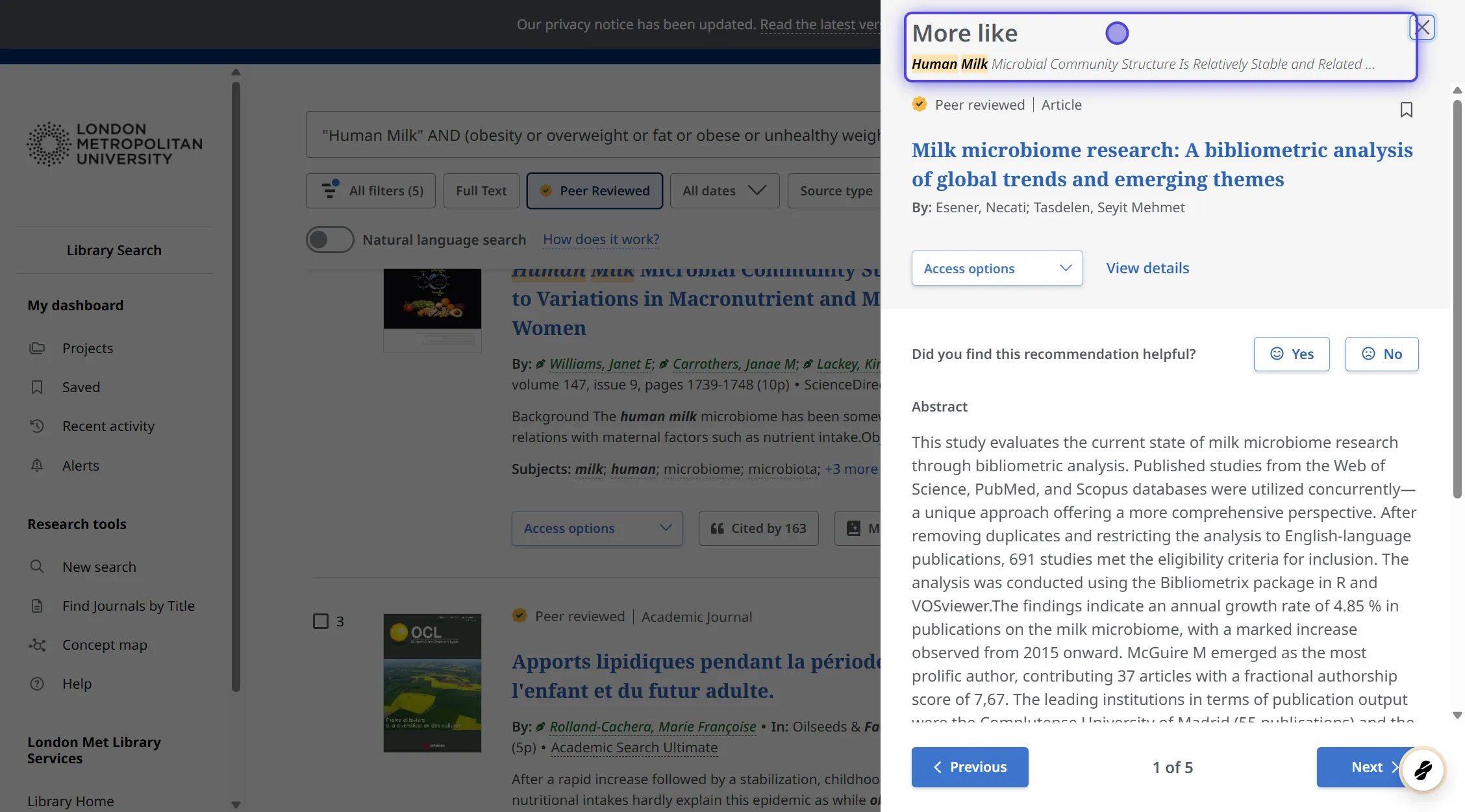Click View details link
The height and width of the screenshot is (812, 1465).
tap(1147, 268)
